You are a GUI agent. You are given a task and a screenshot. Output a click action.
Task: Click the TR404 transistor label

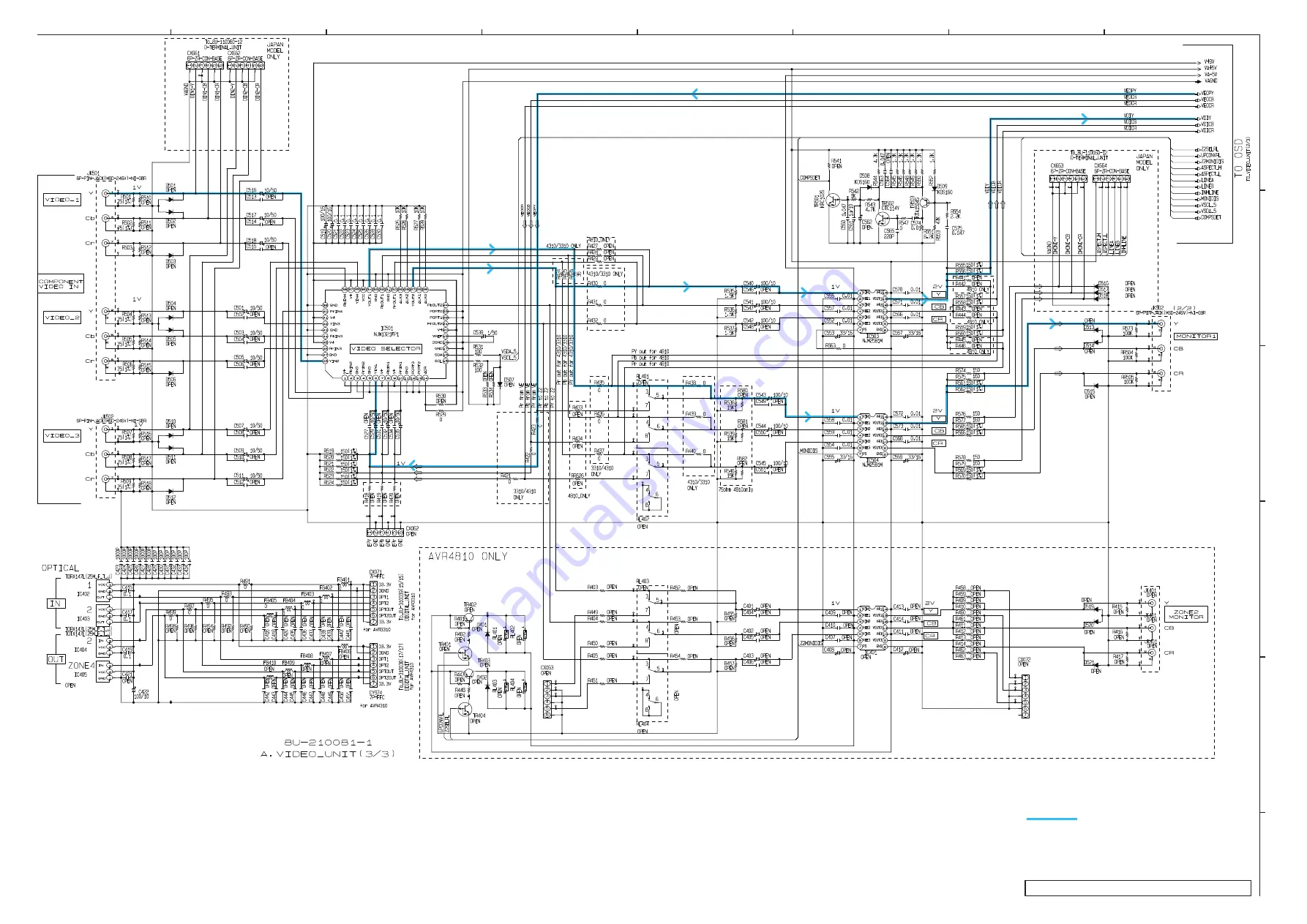pyautogui.click(x=478, y=715)
